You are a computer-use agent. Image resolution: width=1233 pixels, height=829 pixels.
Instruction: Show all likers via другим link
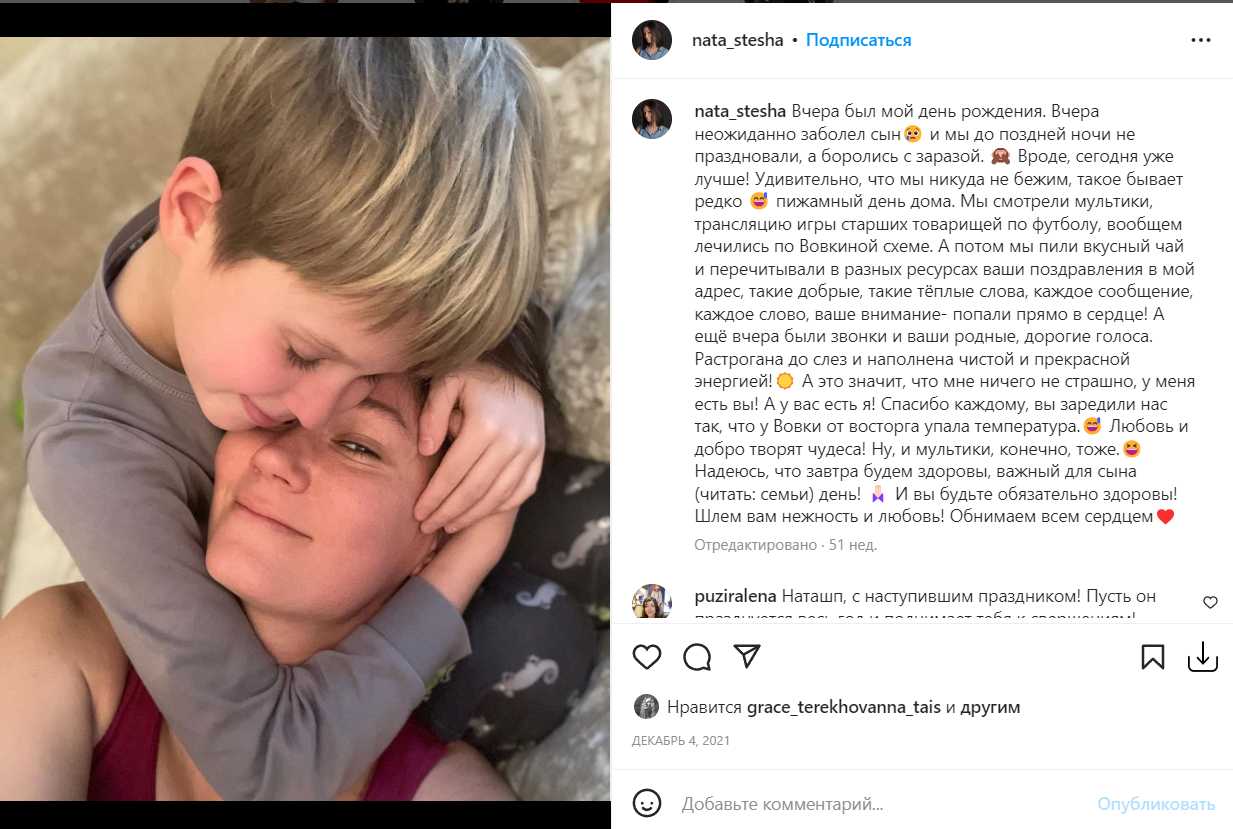pyautogui.click(x=992, y=707)
